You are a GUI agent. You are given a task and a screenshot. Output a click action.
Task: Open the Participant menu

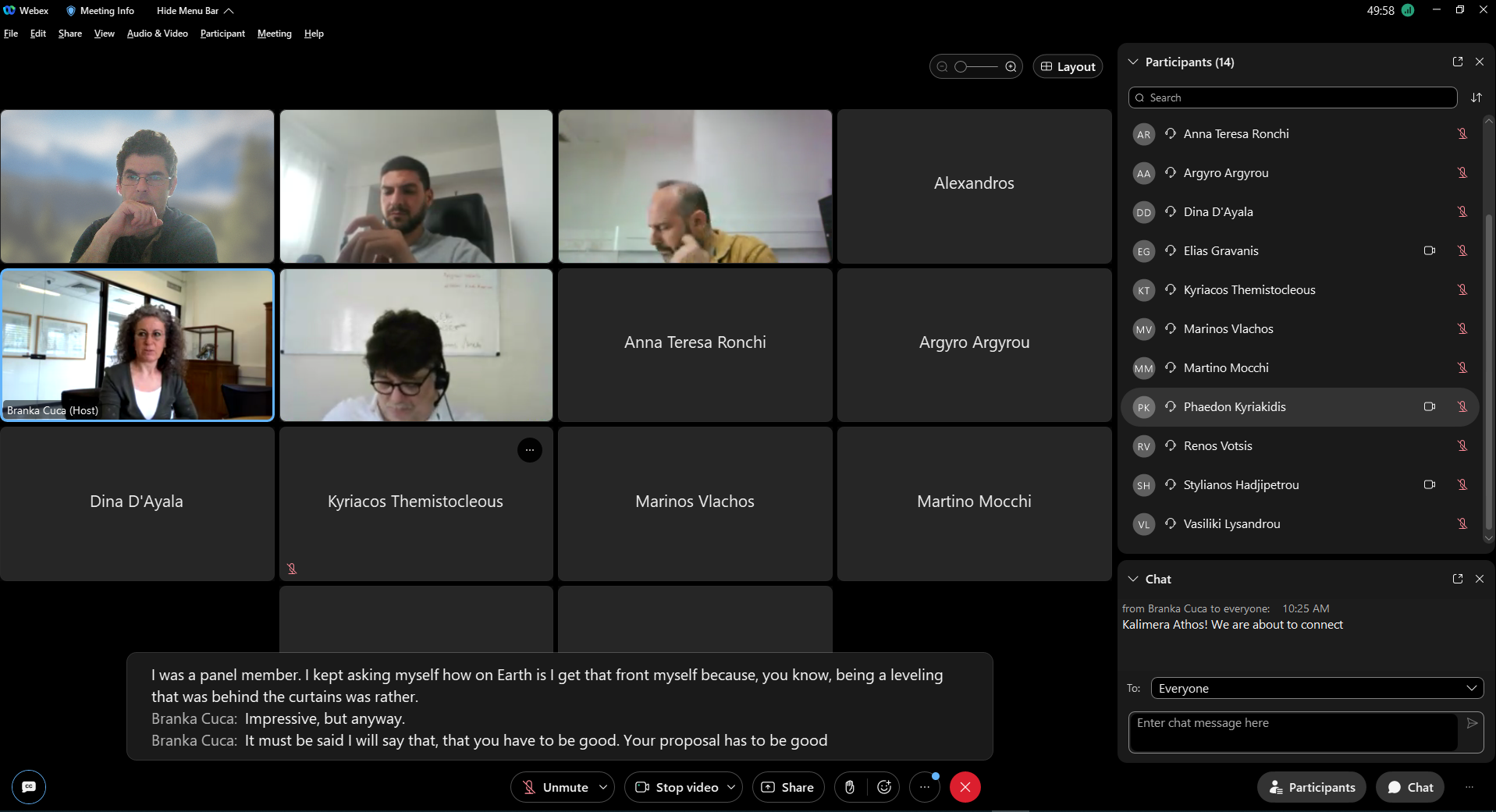click(222, 34)
